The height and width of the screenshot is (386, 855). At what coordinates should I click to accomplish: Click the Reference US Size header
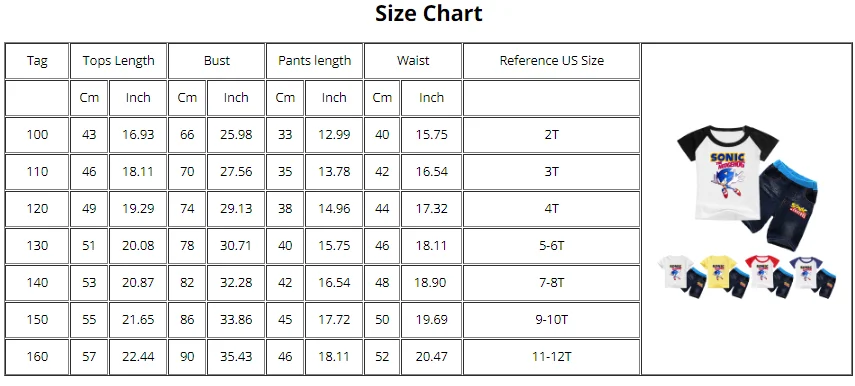click(551, 61)
